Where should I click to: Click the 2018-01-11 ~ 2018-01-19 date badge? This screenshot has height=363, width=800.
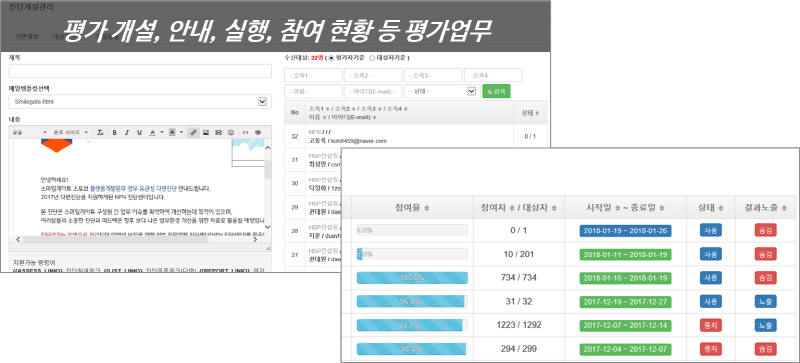tap(626, 254)
